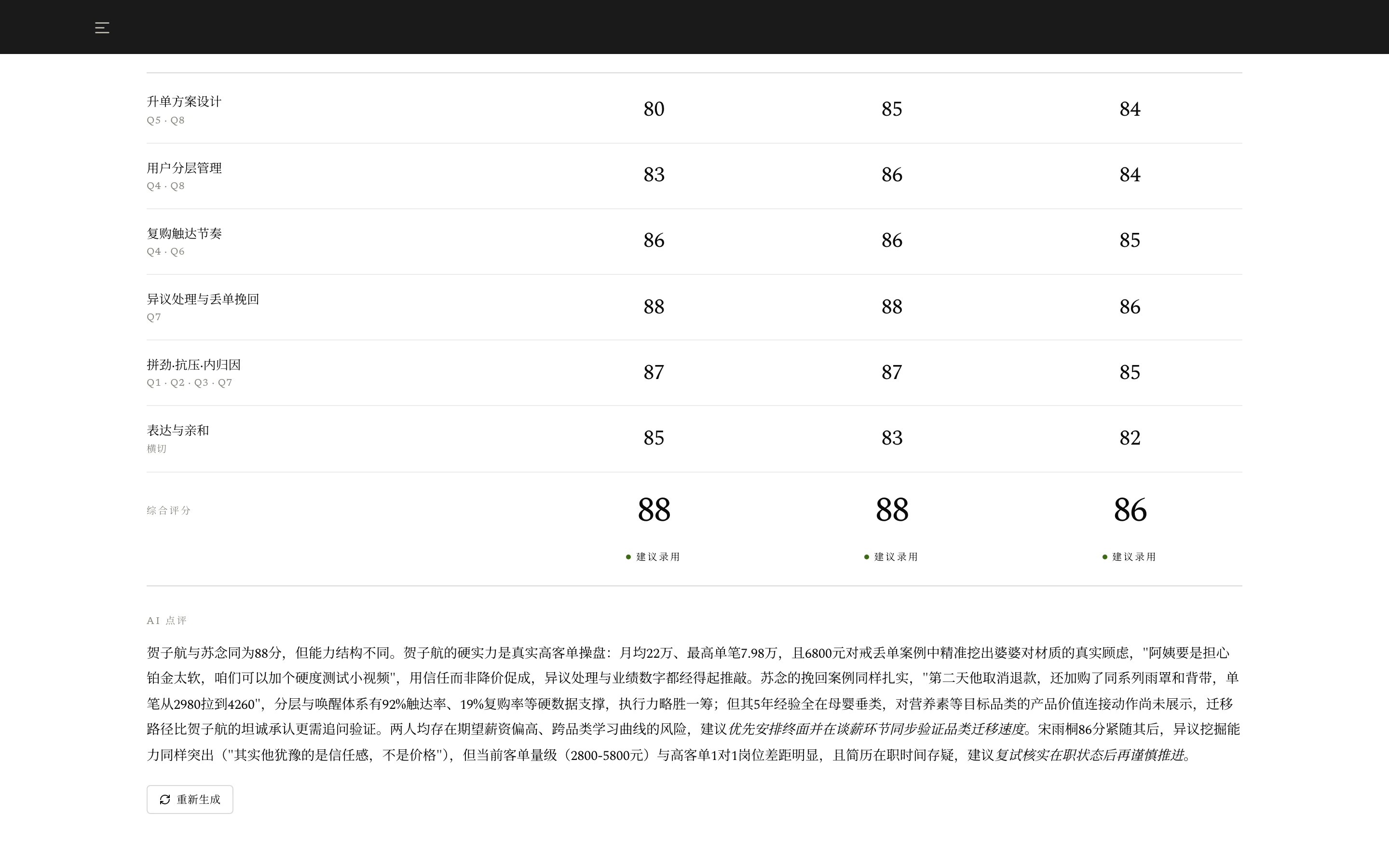Click Q7 tag under 异议处理与丢单挽回
This screenshot has height=868, width=1389.
point(154,317)
